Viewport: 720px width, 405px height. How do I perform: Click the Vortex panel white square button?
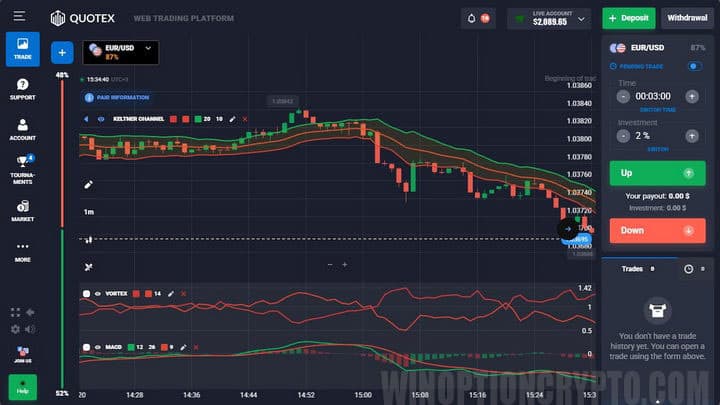click(x=86, y=293)
